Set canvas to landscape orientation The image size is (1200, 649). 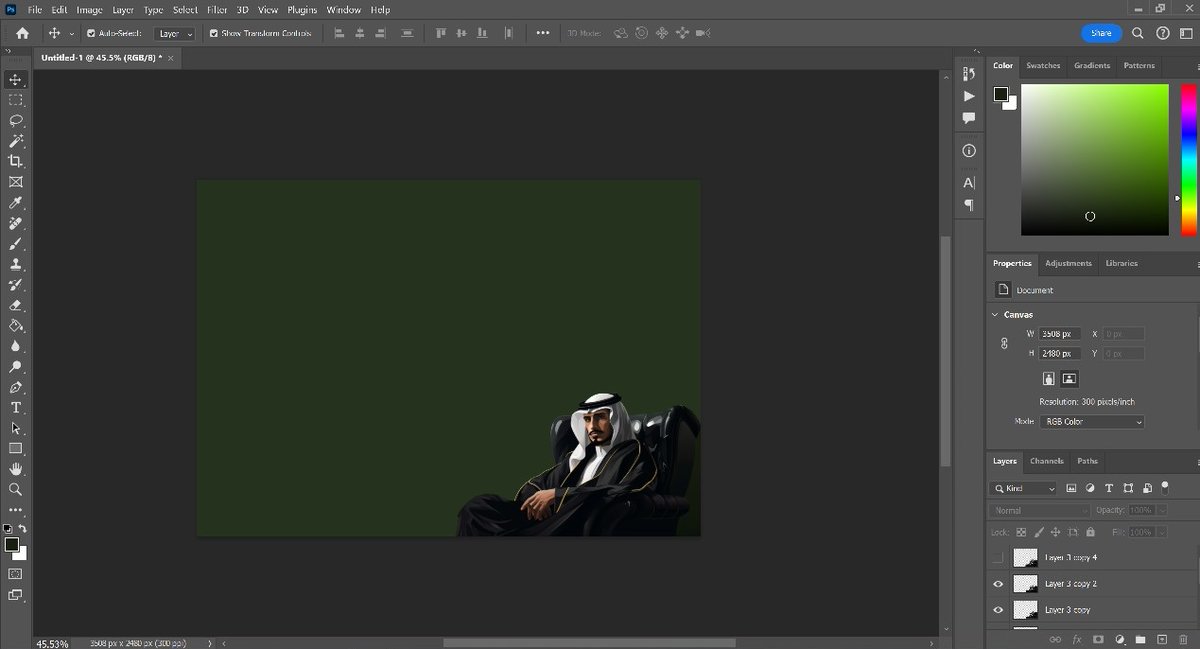pos(1069,379)
